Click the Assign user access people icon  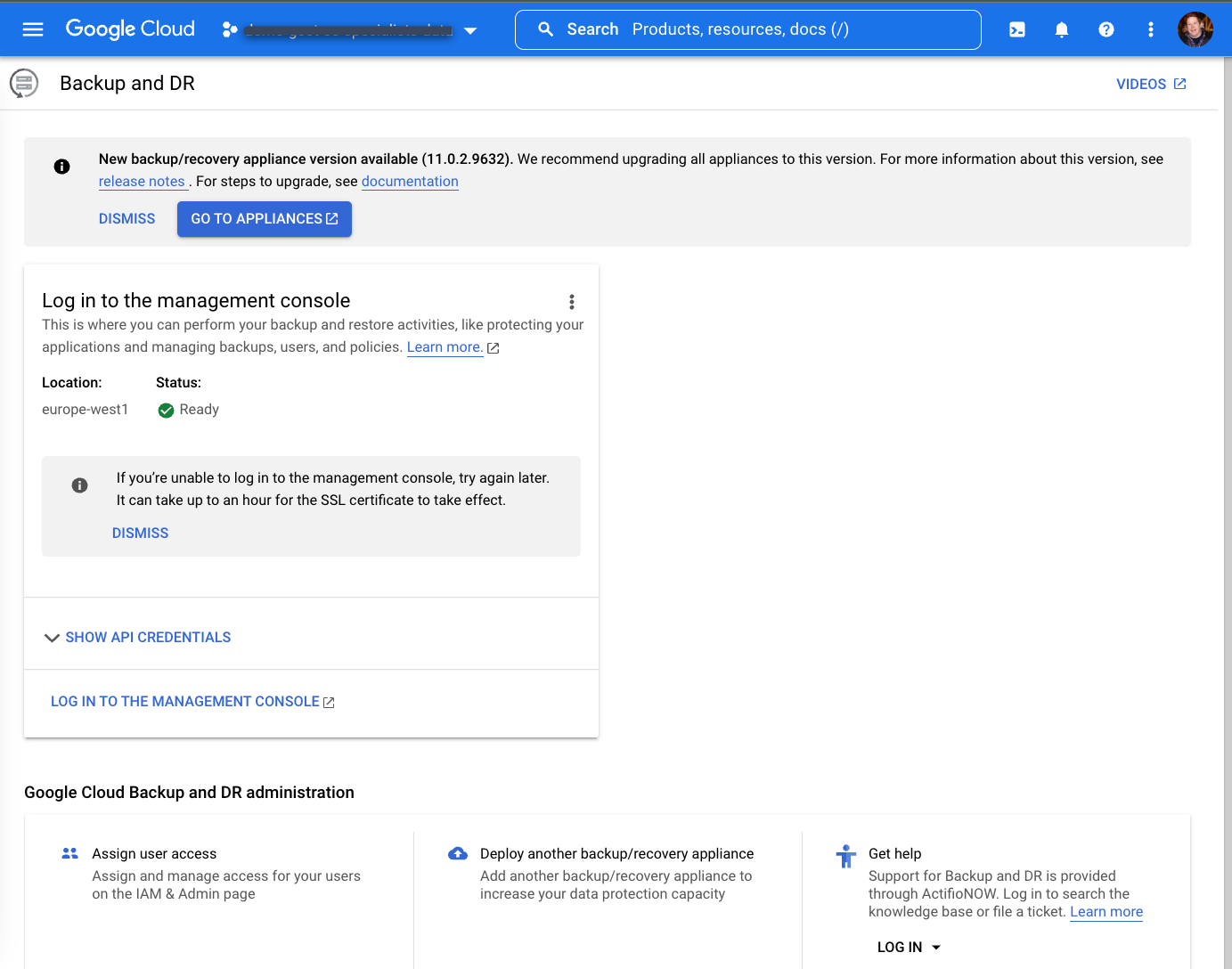point(69,852)
